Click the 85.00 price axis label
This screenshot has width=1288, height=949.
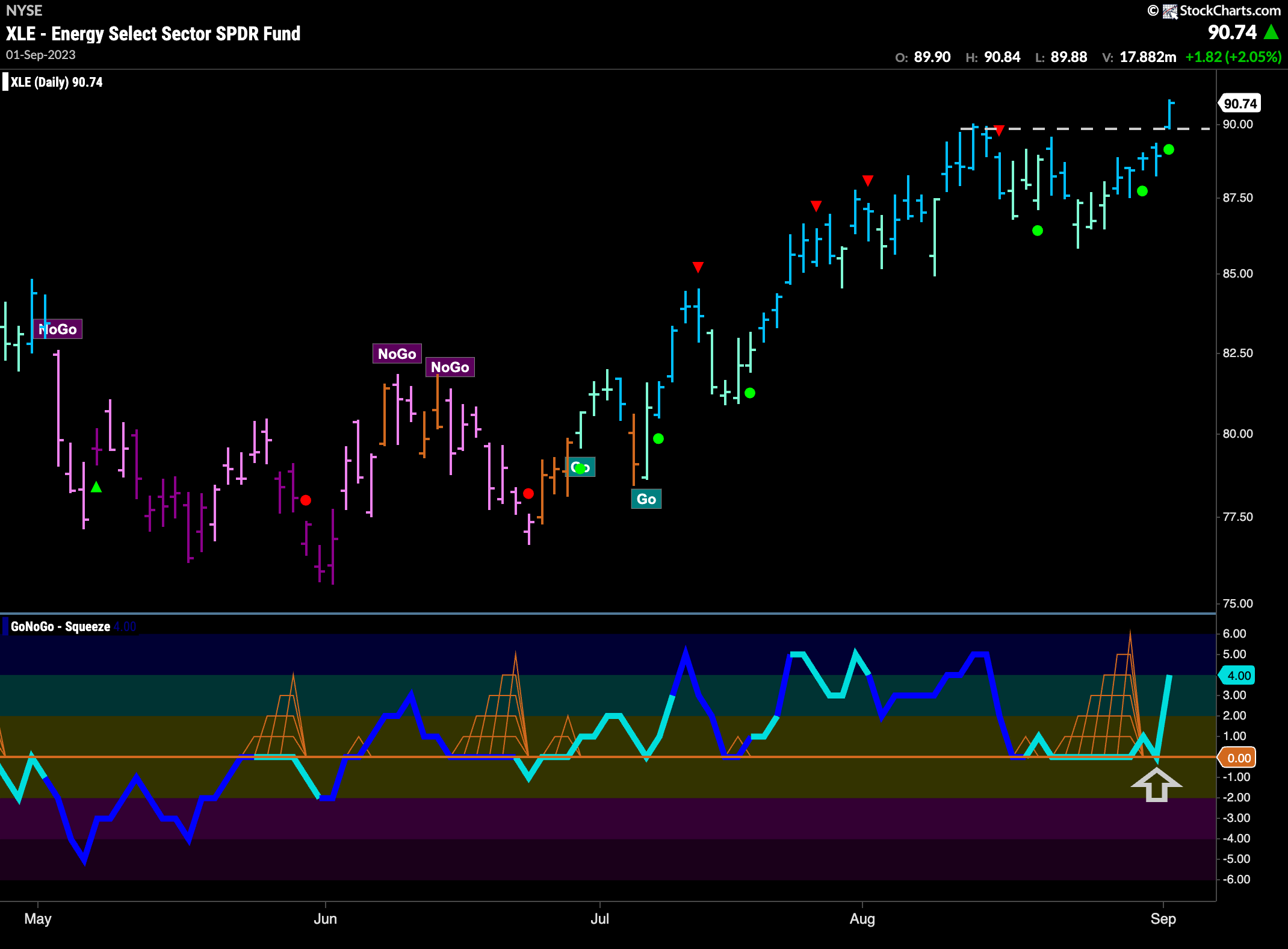(1238, 274)
